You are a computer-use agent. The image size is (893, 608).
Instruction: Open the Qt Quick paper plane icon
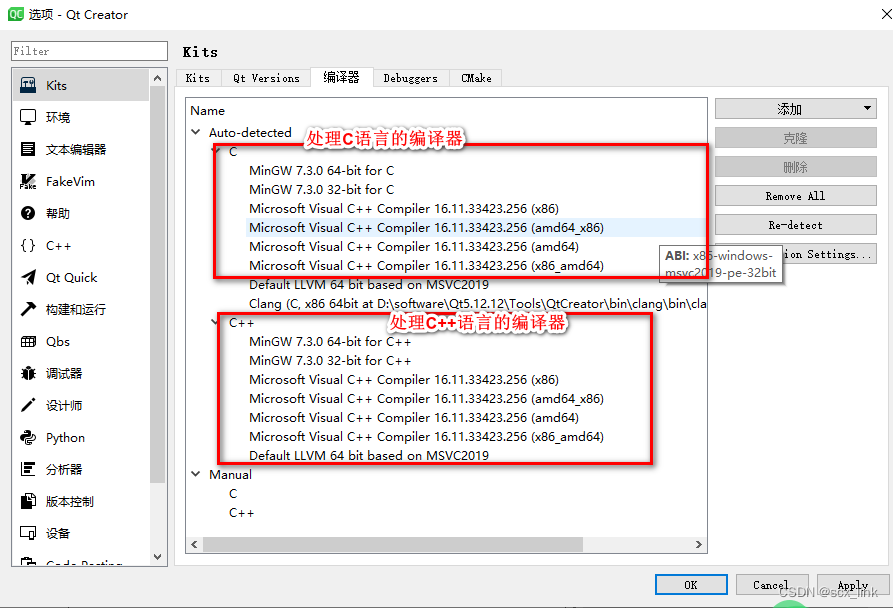click(x=28, y=277)
